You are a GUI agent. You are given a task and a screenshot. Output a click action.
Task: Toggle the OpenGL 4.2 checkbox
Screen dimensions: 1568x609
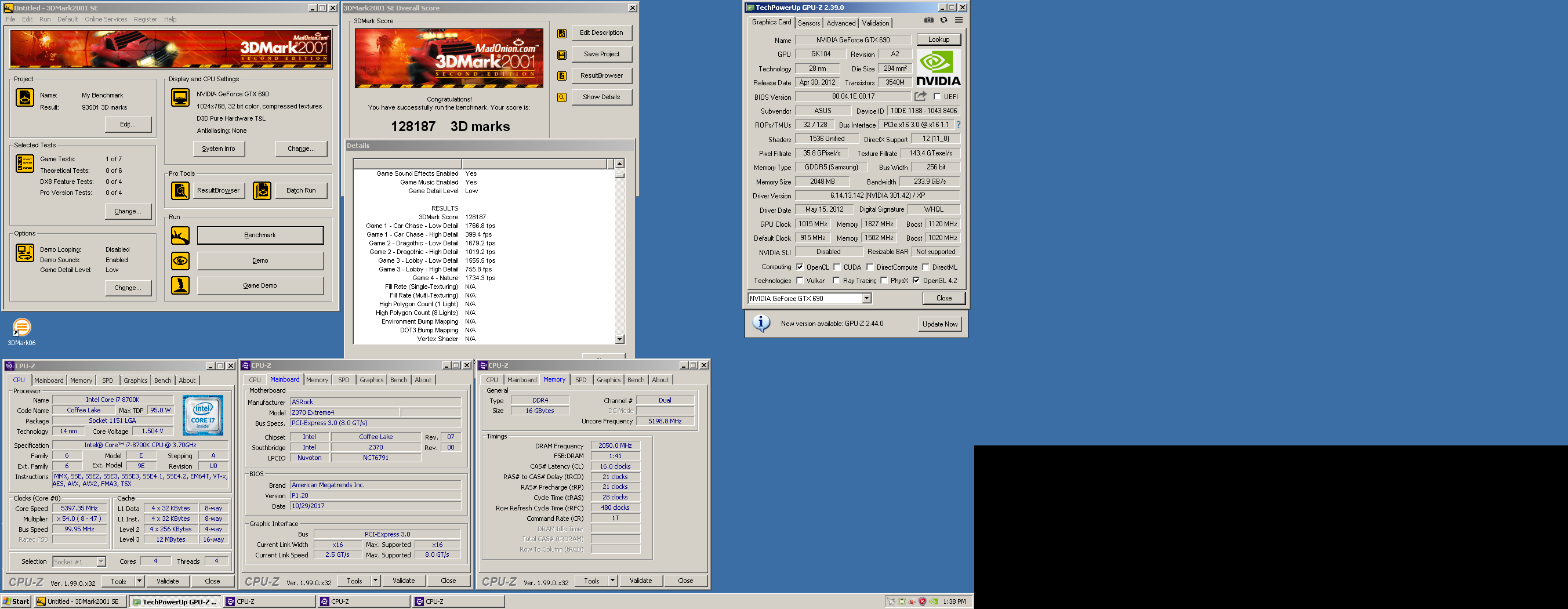pyautogui.click(x=916, y=281)
